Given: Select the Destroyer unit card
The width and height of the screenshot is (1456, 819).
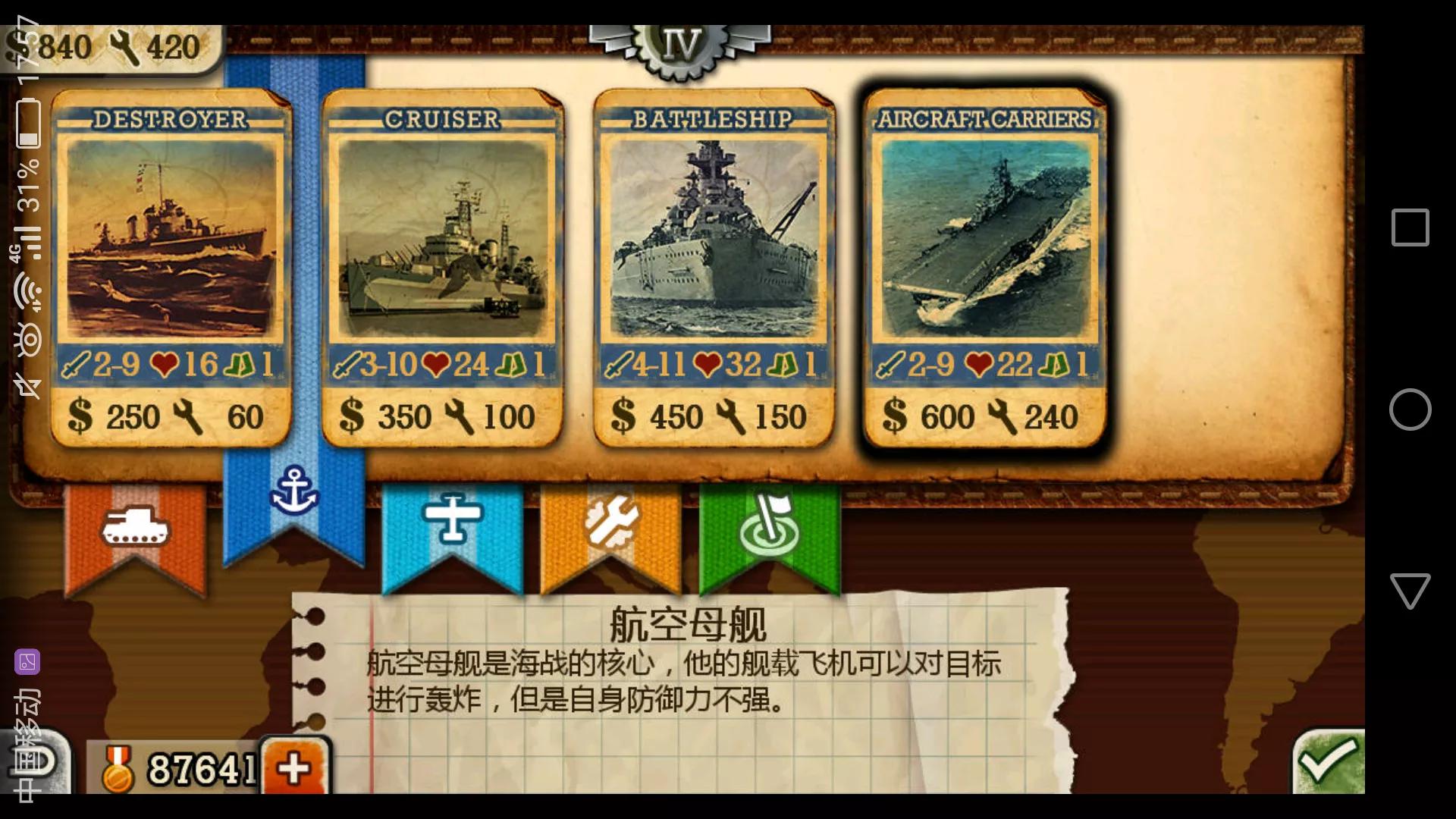Looking at the screenshot, I should (171, 268).
